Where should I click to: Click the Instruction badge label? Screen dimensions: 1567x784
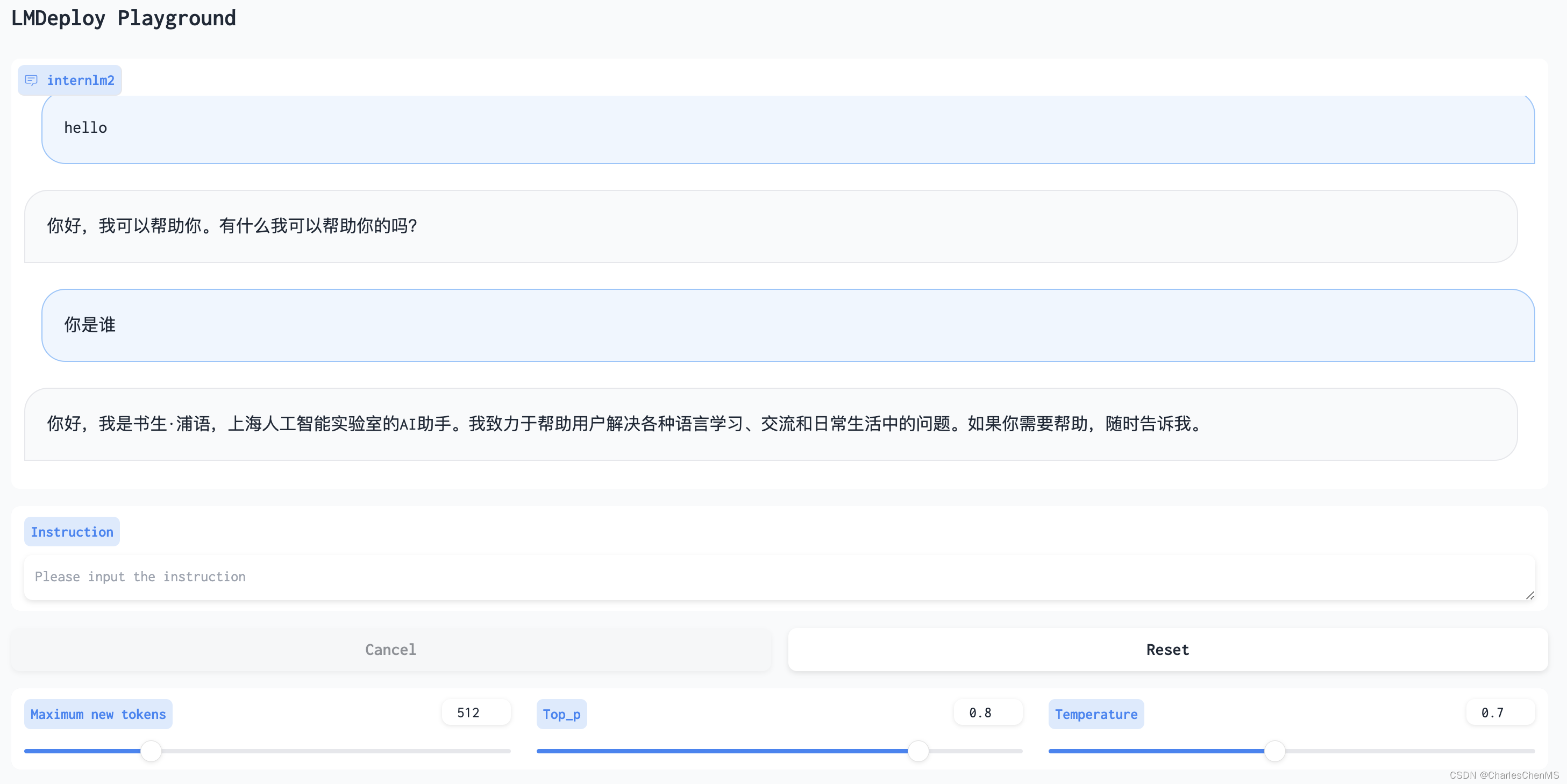[x=72, y=532]
